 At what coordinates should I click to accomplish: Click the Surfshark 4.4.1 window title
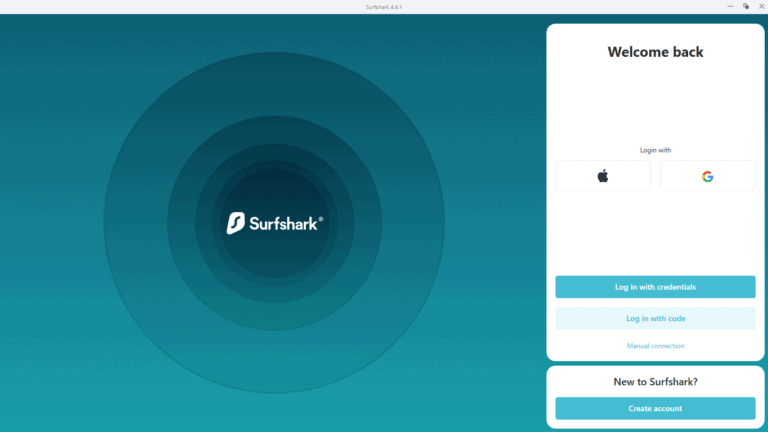pyautogui.click(x=384, y=7)
